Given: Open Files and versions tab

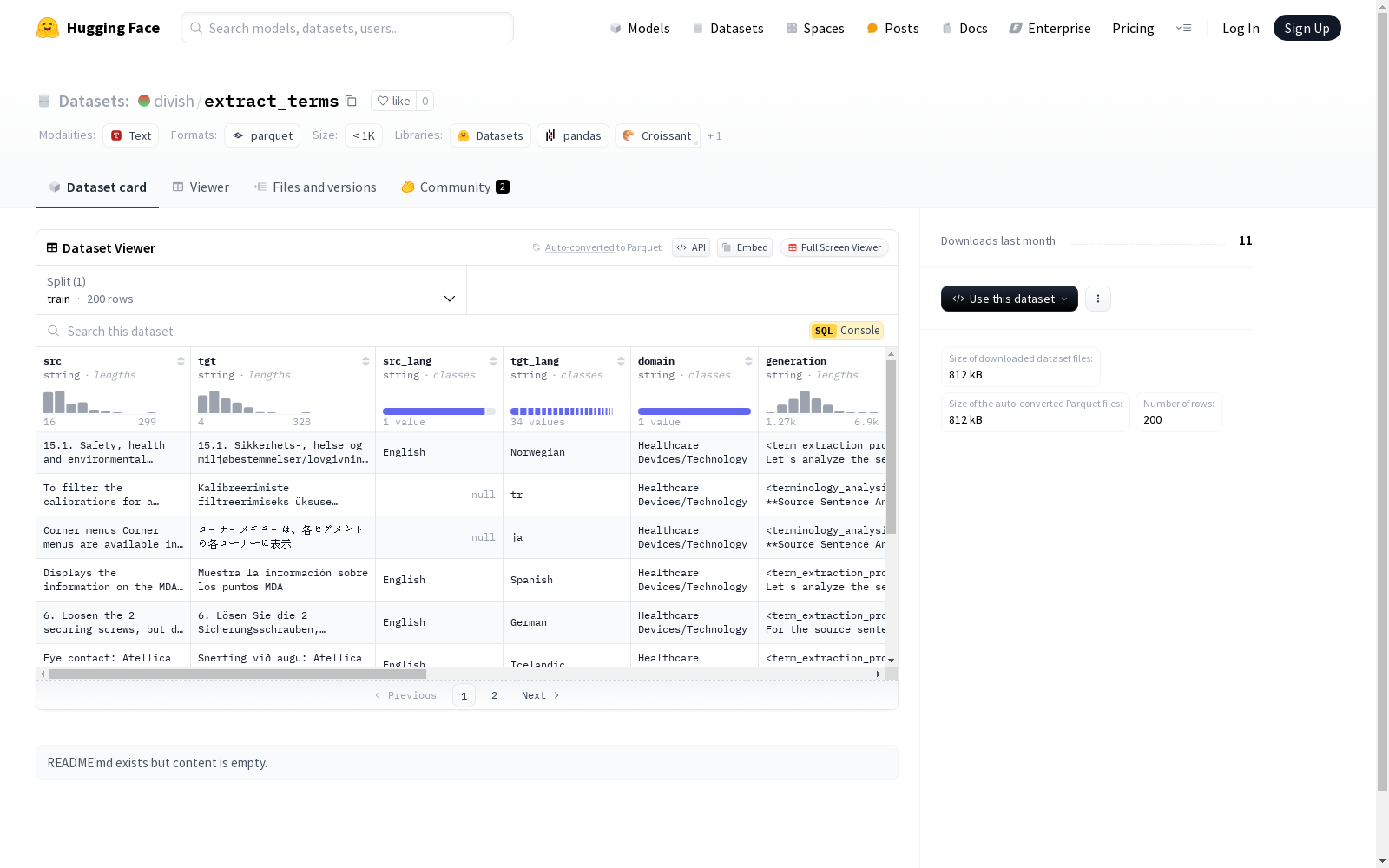Looking at the screenshot, I should pyautogui.click(x=315, y=187).
